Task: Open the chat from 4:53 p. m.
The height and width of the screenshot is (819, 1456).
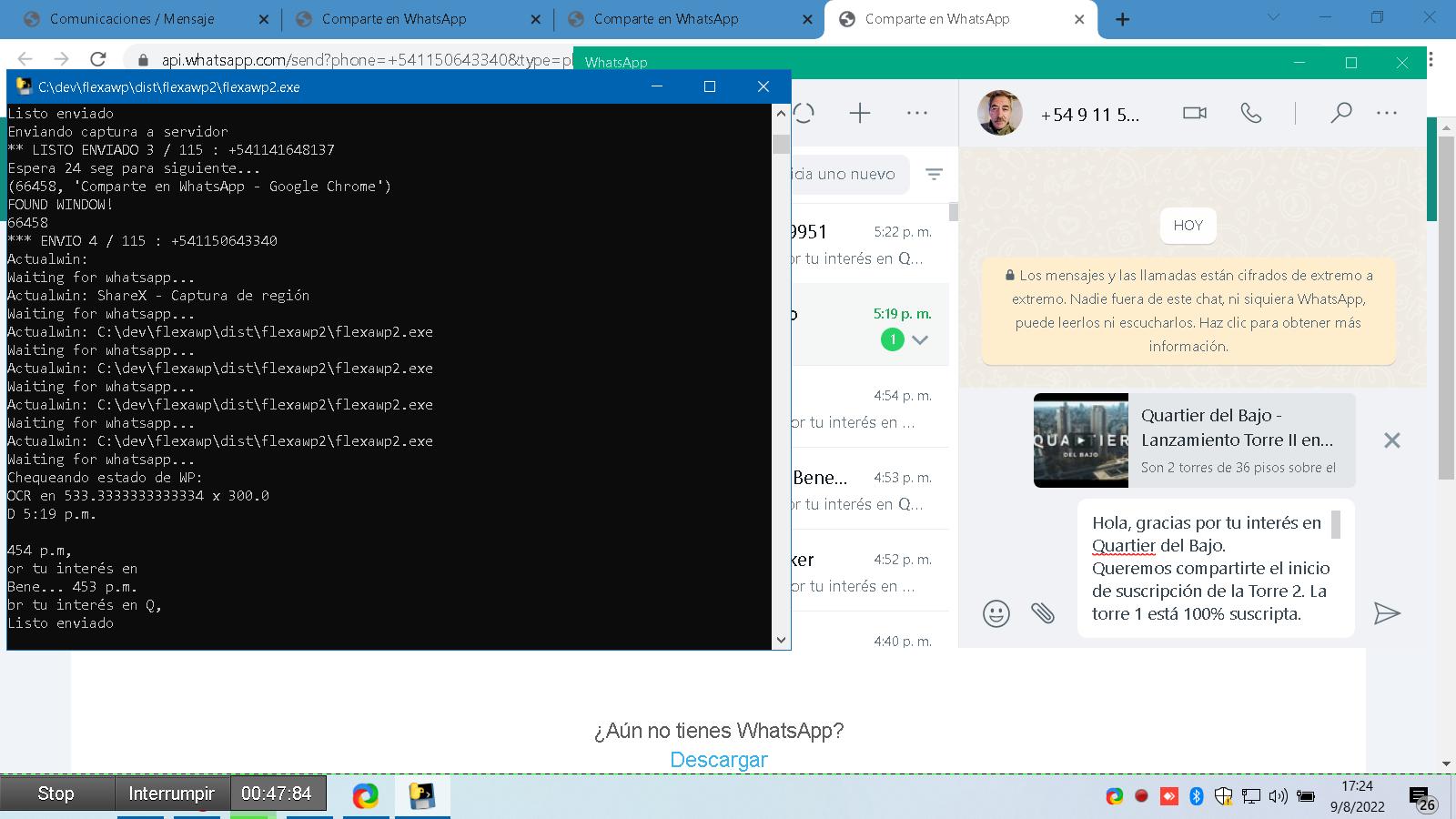Action: (870, 490)
